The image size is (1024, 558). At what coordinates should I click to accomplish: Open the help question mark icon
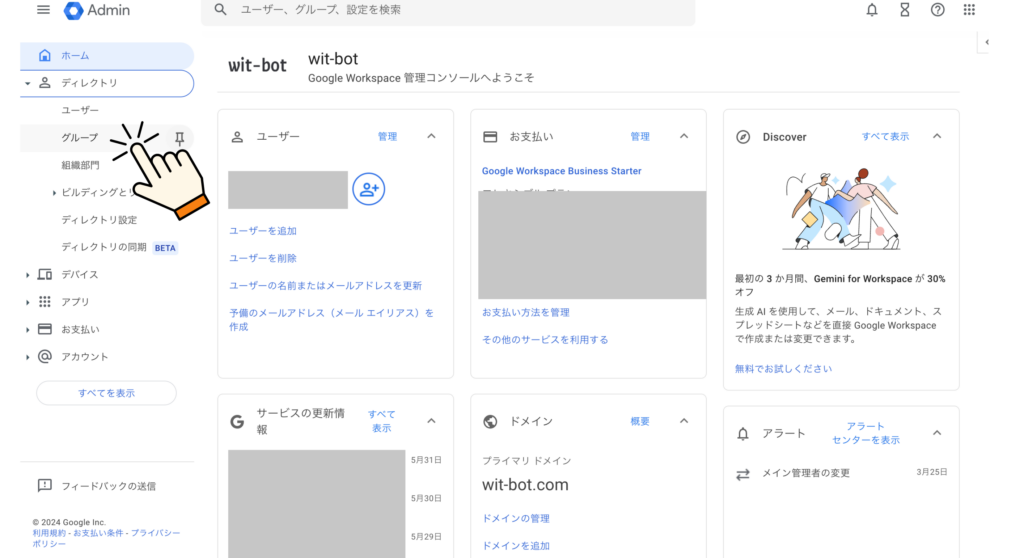point(937,10)
